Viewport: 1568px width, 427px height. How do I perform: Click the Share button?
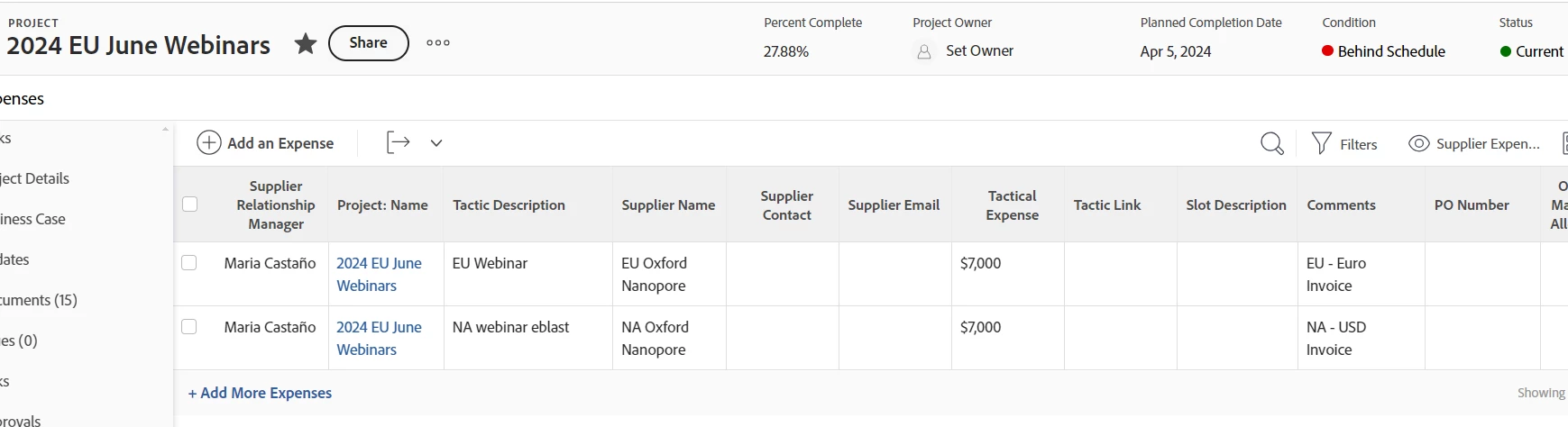(368, 43)
